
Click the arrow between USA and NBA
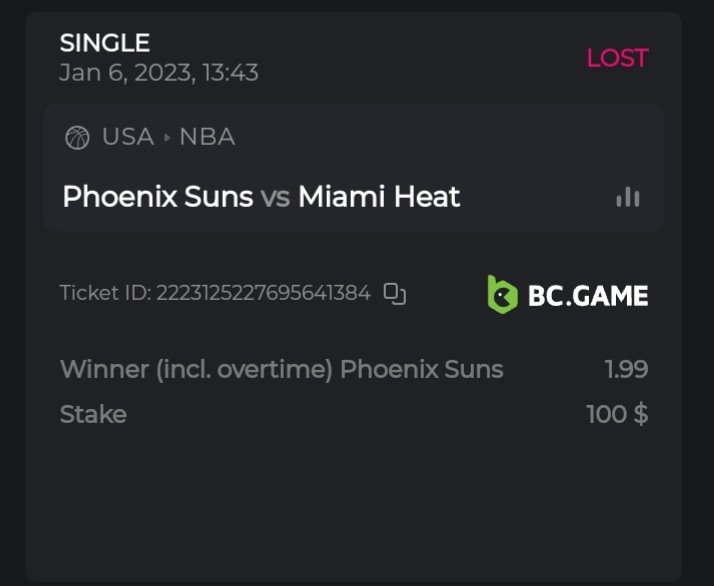click(167, 137)
